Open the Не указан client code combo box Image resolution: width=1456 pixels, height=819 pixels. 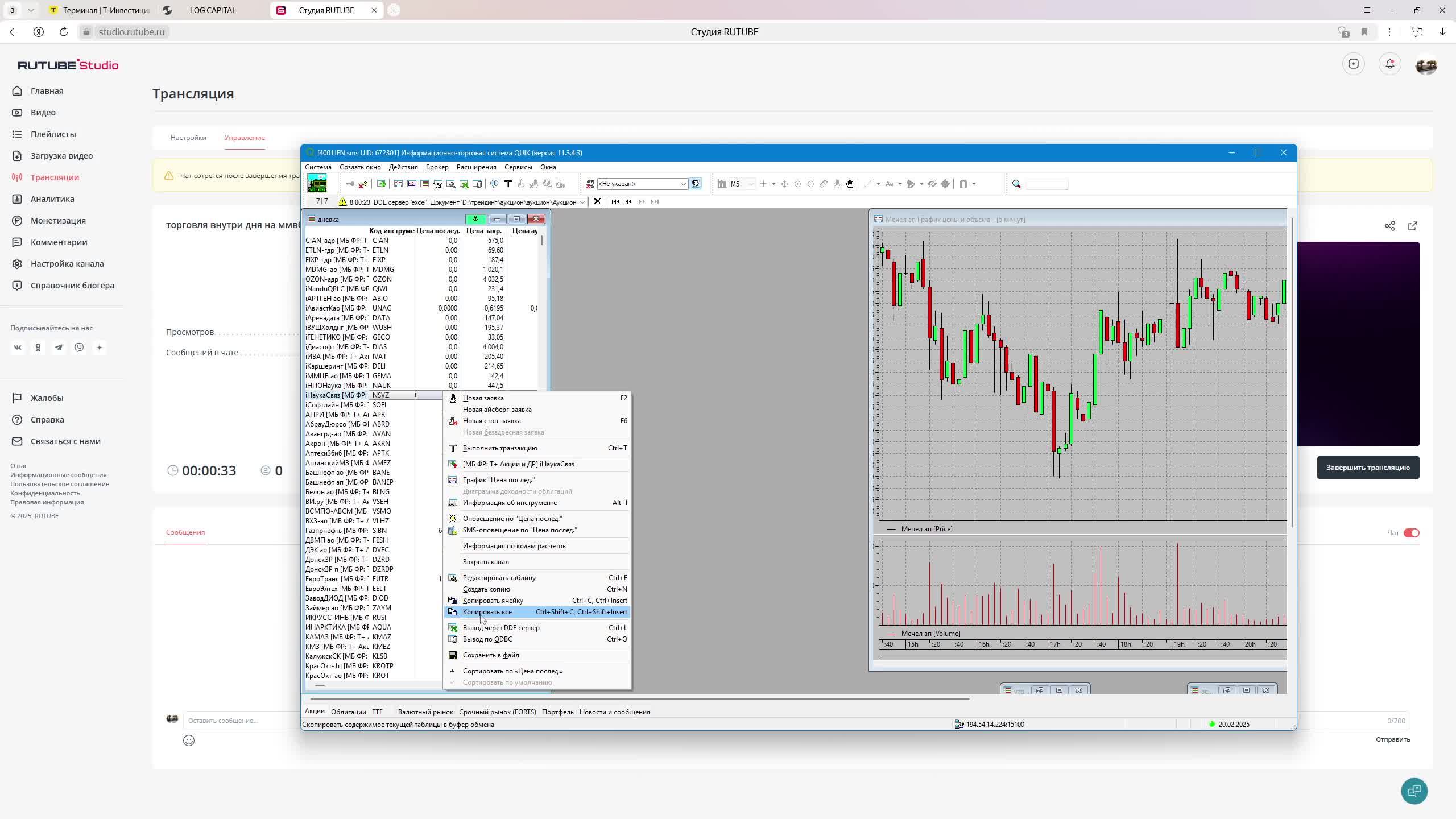(x=643, y=184)
